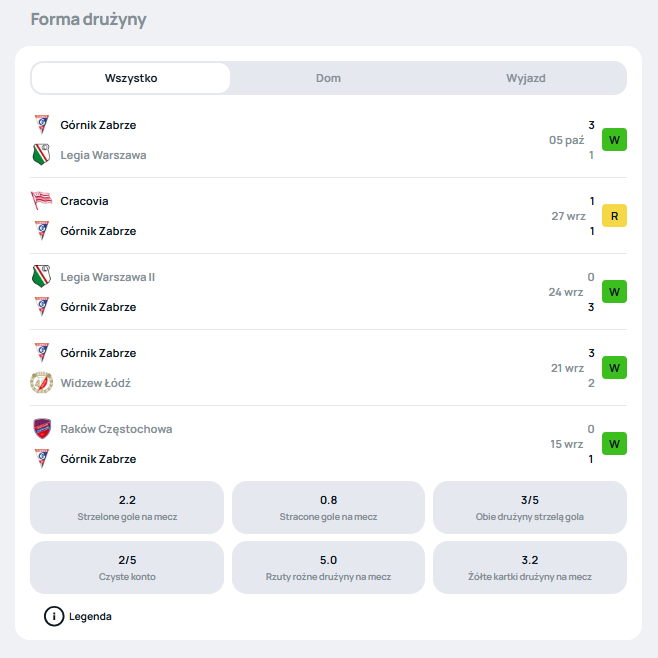Select the Wyjazd tab
The width and height of the screenshot is (658, 658).
(x=526, y=78)
